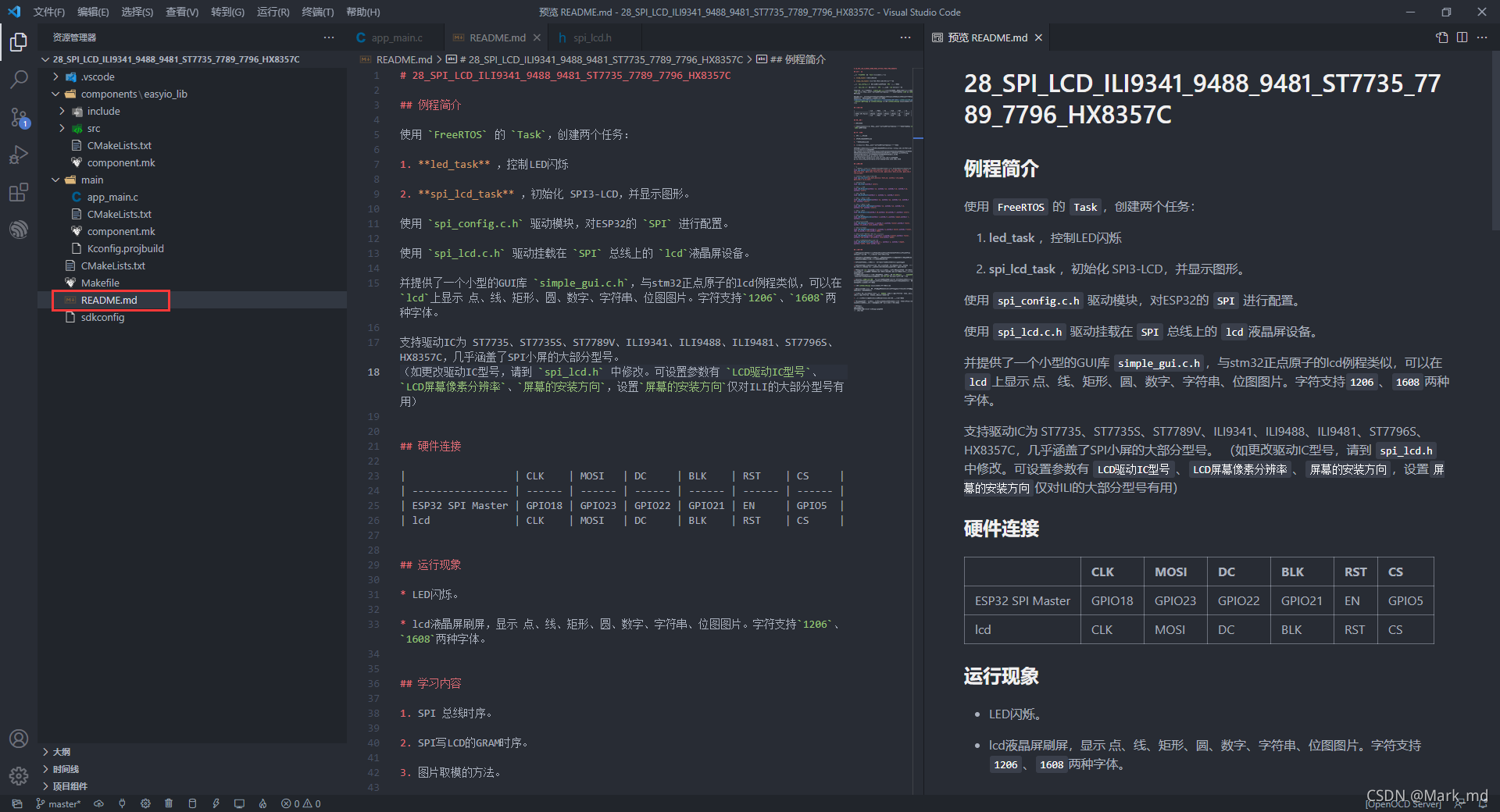Click the flame build-flash-monitor icon
1500x812 pixels.
point(262,803)
